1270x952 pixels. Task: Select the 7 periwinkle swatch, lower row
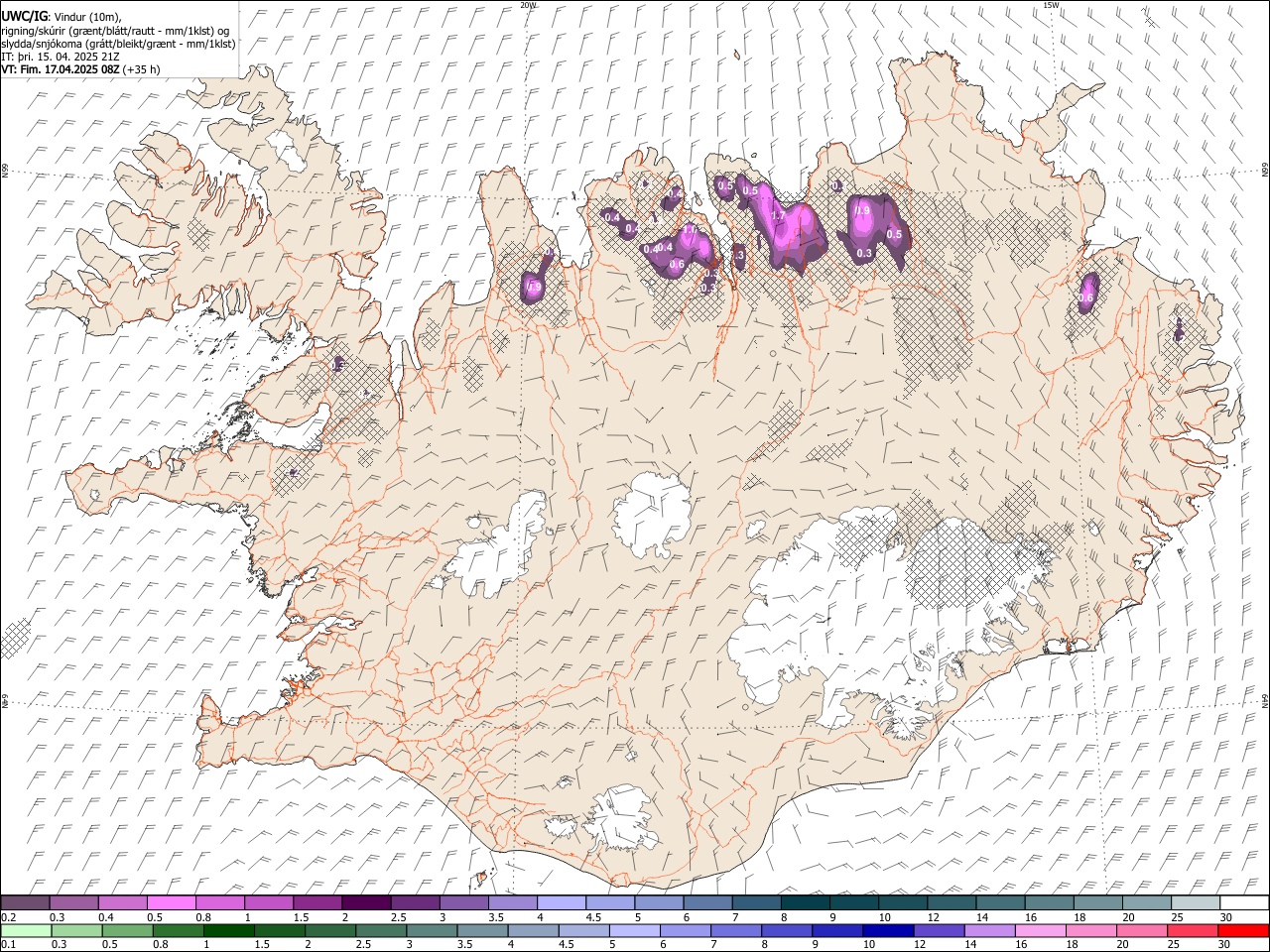click(x=735, y=930)
